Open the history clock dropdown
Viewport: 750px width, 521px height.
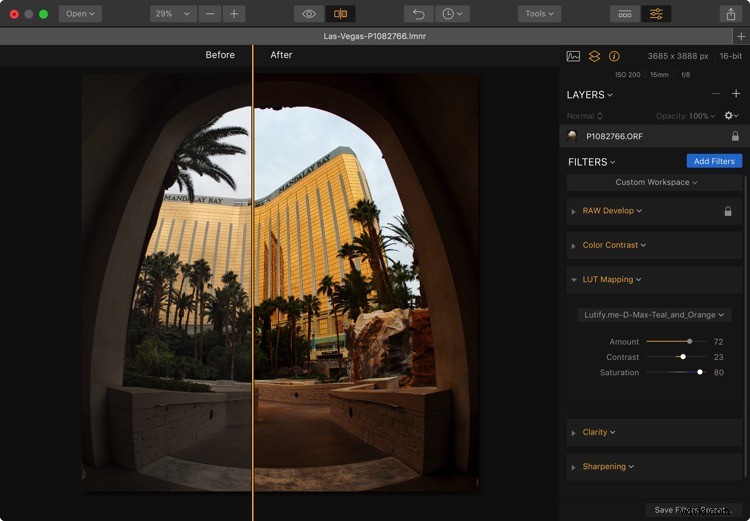(x=452, y=14)
